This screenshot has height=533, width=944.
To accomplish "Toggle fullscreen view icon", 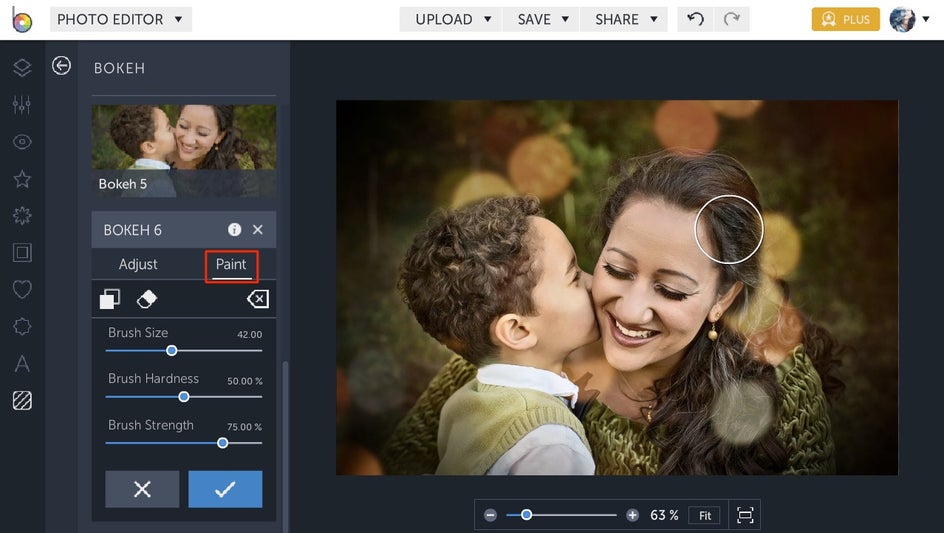I will click(x=745, y=515).
